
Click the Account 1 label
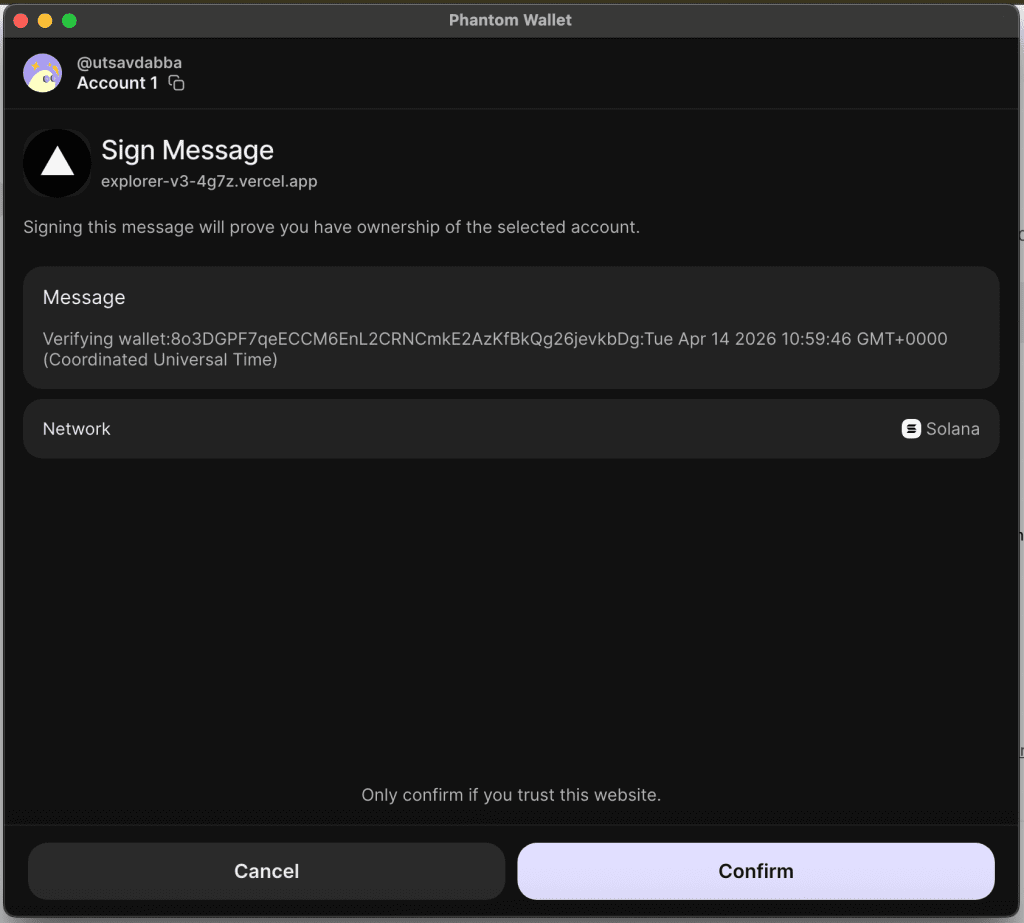coord(117,83)
